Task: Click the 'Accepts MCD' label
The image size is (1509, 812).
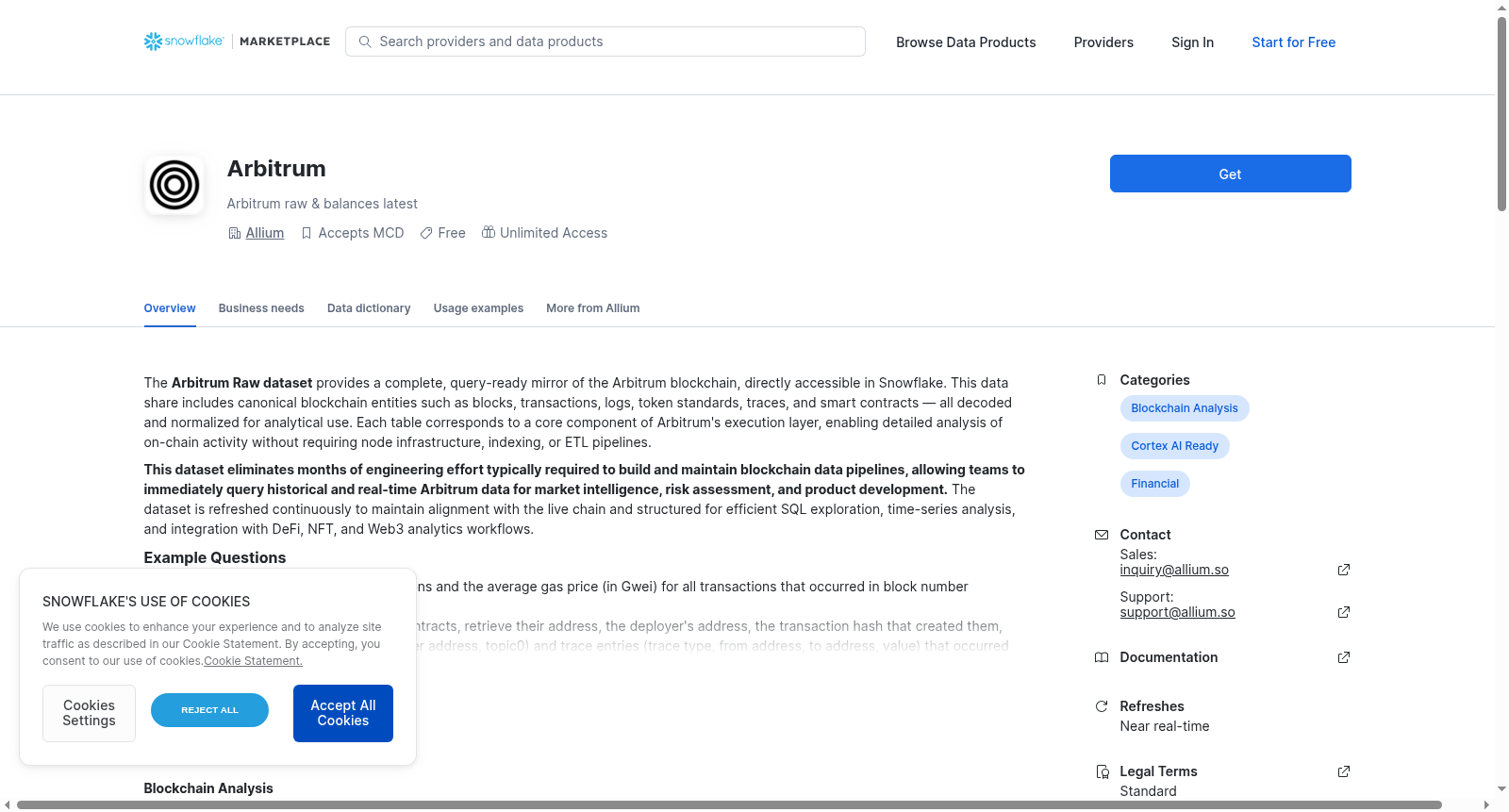Action: 361,233
